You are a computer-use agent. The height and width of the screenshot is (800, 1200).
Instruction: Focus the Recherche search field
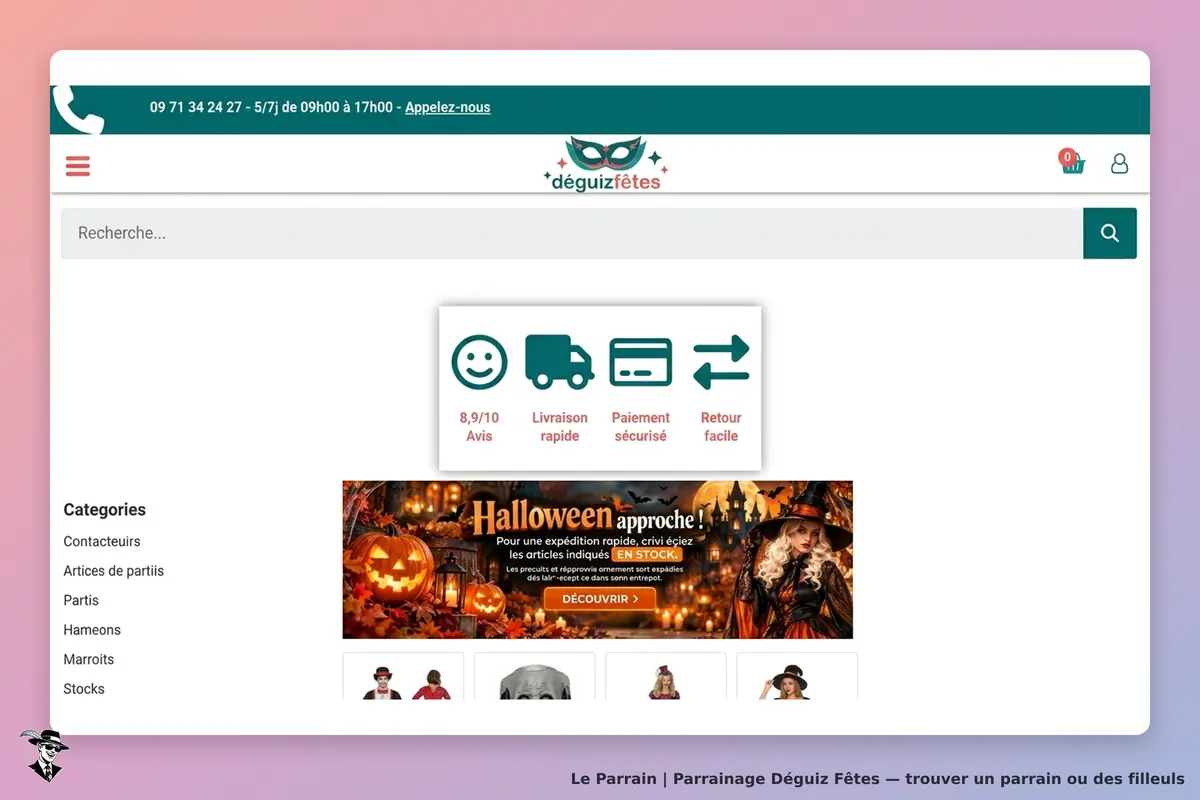pyautogui.click(x=572, y=233)
